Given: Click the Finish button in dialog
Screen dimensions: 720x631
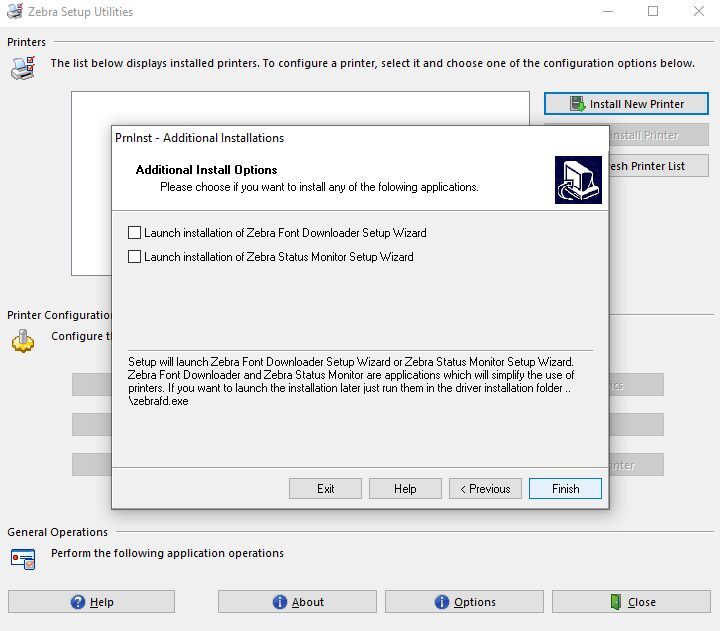Looking at the screenshot, I should tap(565, 489).
